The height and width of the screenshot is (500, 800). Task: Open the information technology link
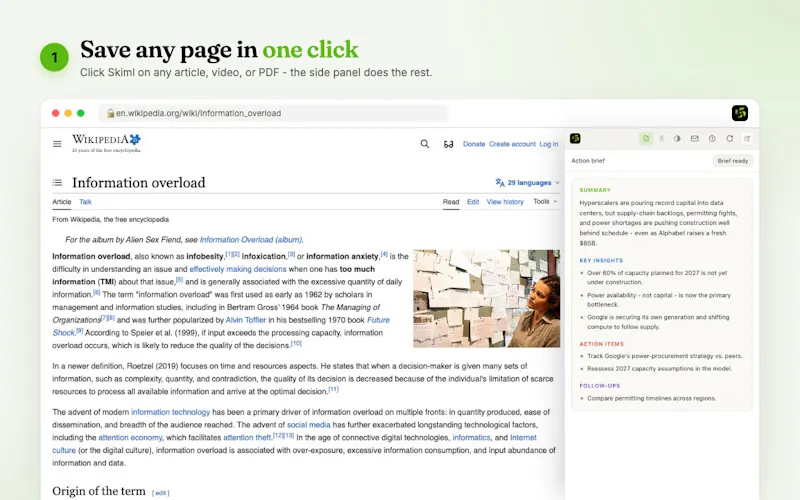(x=170, y=412)
